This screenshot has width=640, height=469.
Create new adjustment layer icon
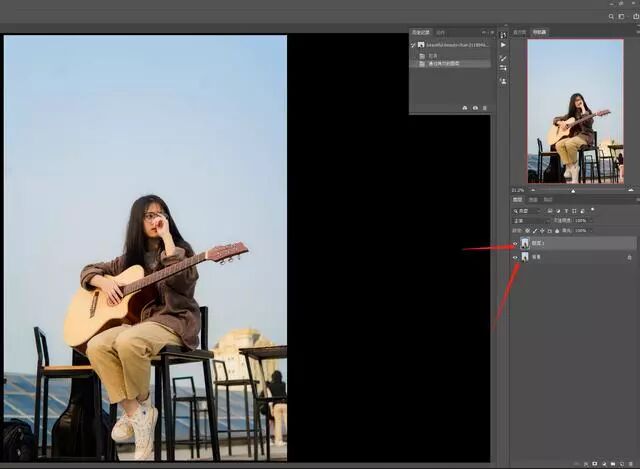pyautogui.click(x=604, y=464)
